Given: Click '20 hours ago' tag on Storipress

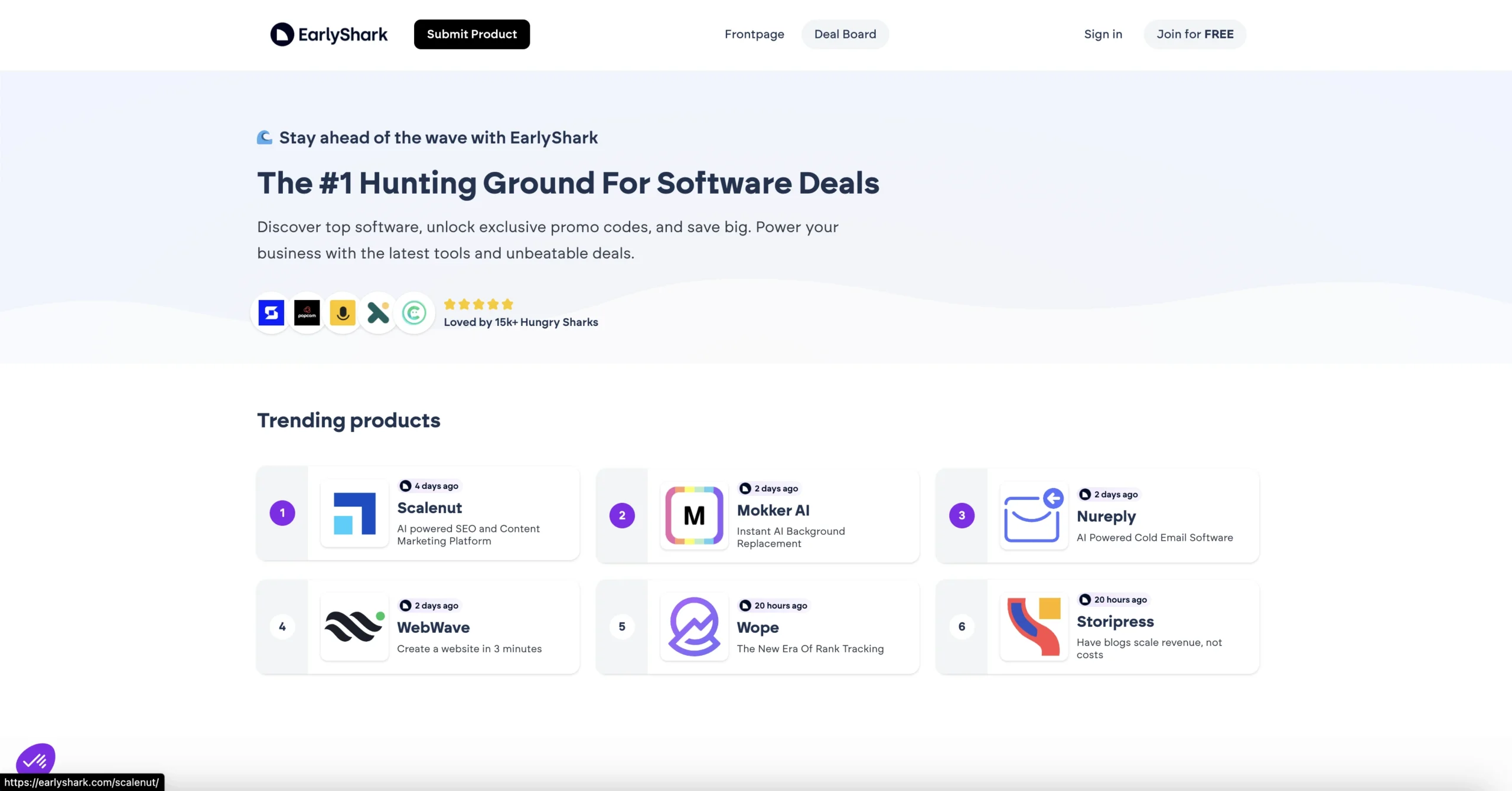Looking at the screenshot, I should (x=1113, y=599).
